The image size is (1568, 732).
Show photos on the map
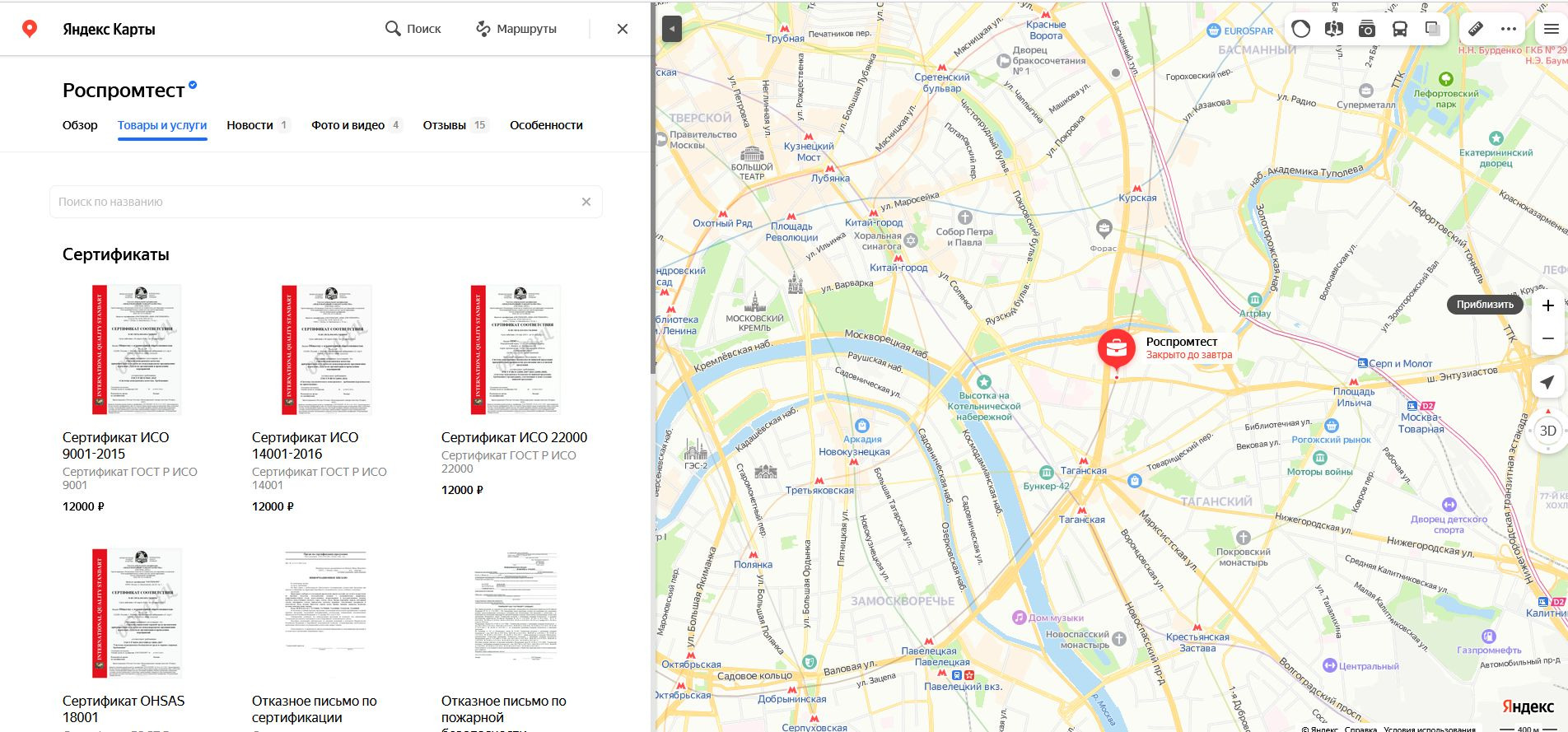1367,29
